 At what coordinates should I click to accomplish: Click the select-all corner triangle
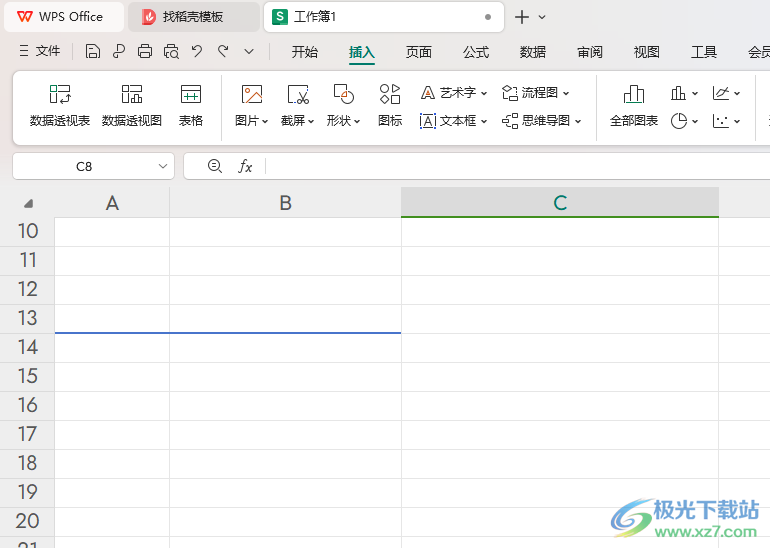point(28,203)
